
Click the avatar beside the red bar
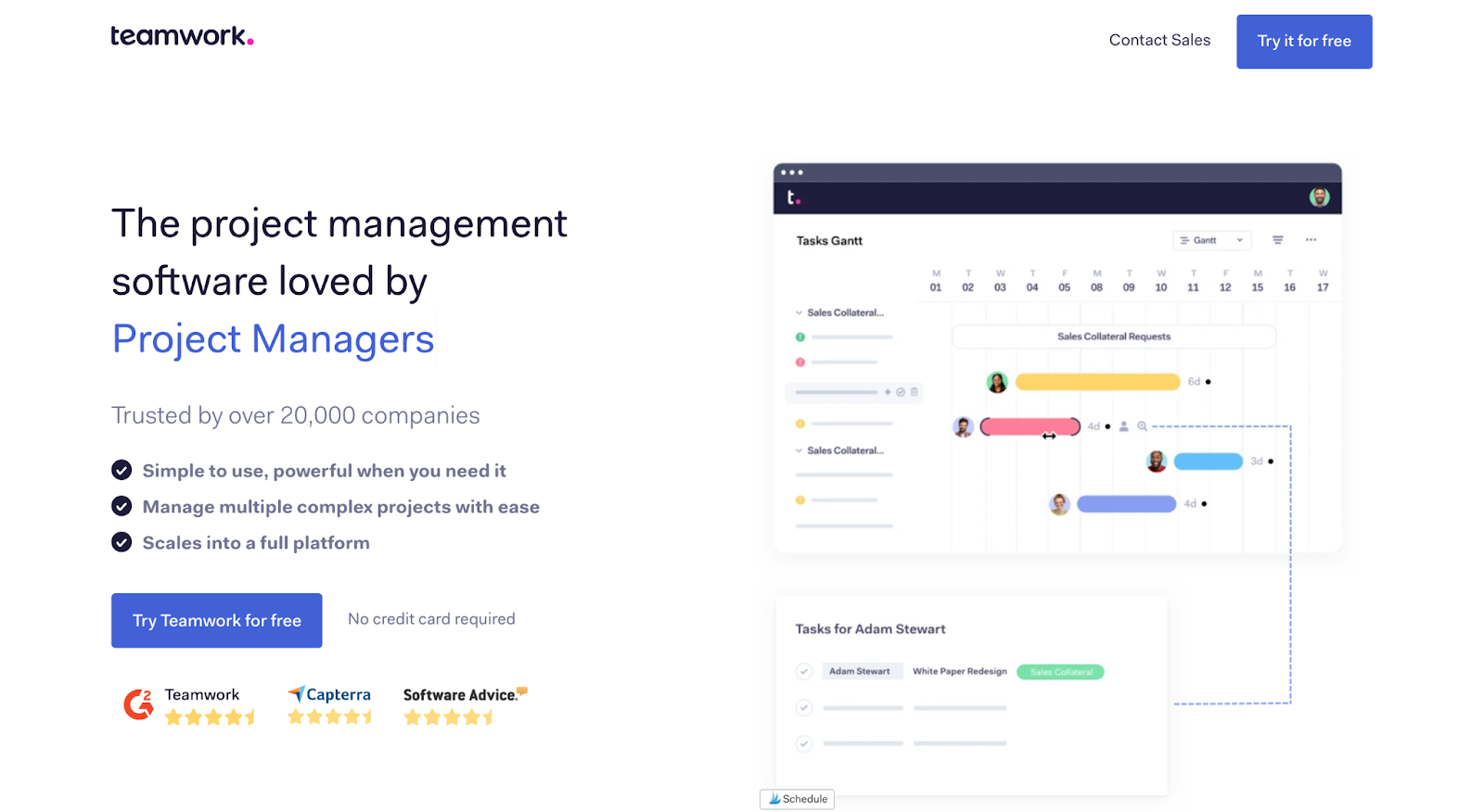964,426
